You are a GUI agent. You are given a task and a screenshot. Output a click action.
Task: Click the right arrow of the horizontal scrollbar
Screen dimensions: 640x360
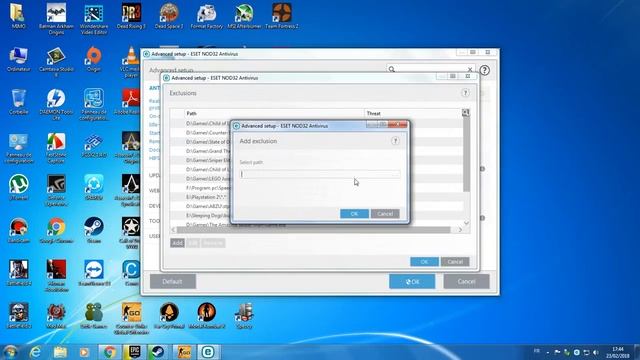click(460, 230)
